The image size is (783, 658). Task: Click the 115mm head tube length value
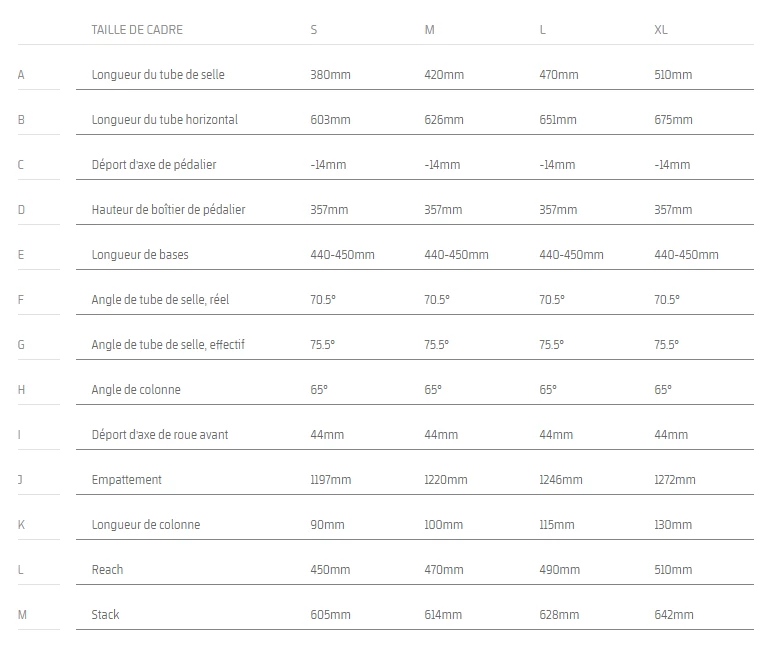[x=557, y=525]
